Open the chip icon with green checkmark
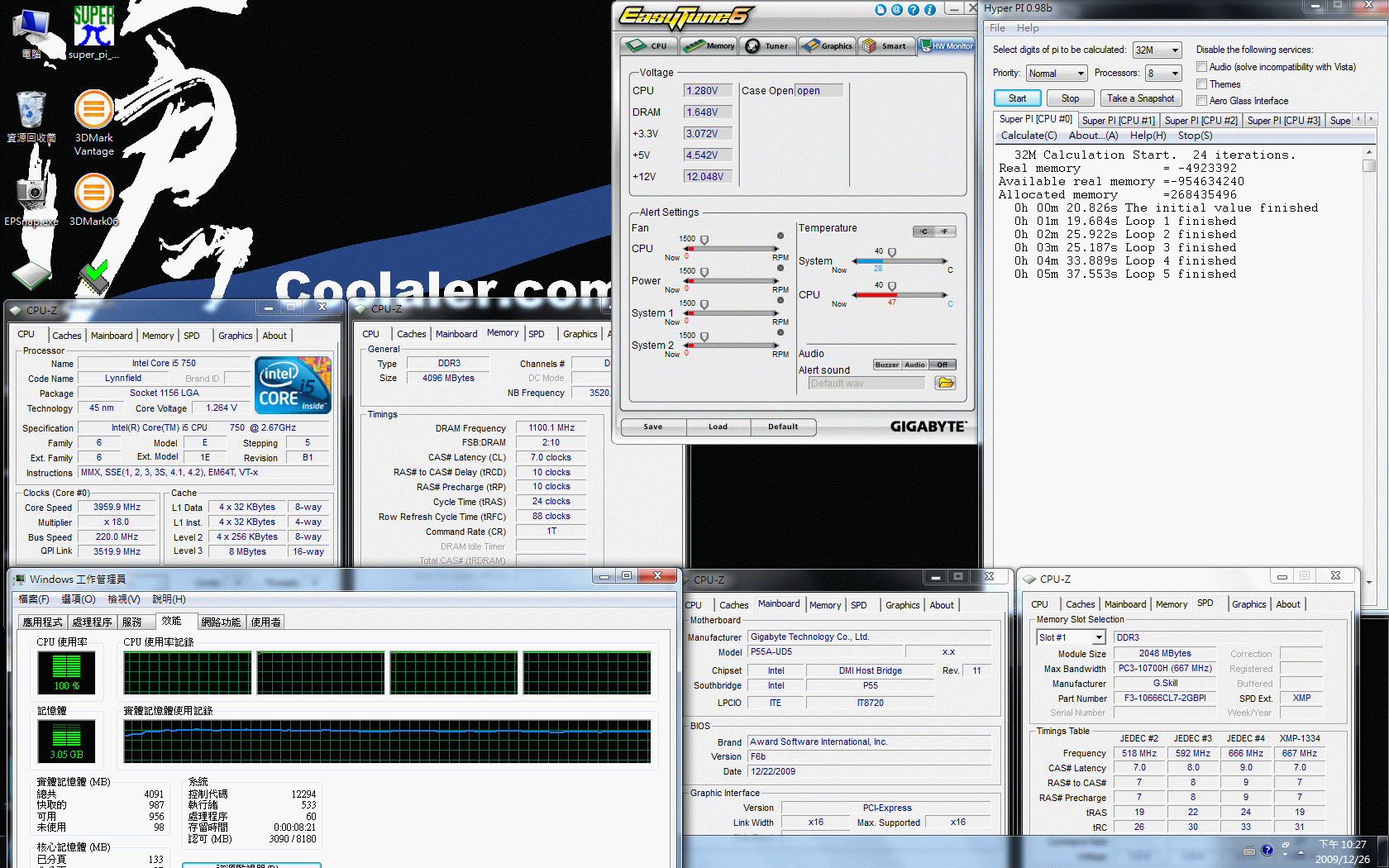Screen dimensions: 1389x868 pos(93,278)
